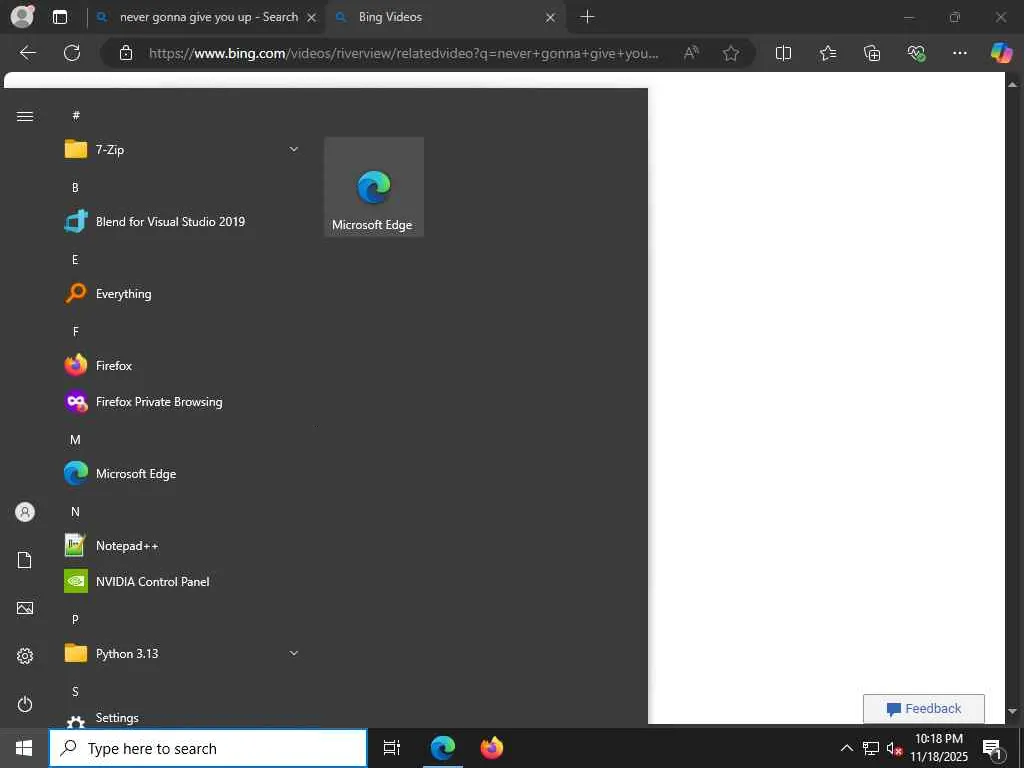Open the split screen icon
Viewport: 1024px width, 768px height.
783,53
